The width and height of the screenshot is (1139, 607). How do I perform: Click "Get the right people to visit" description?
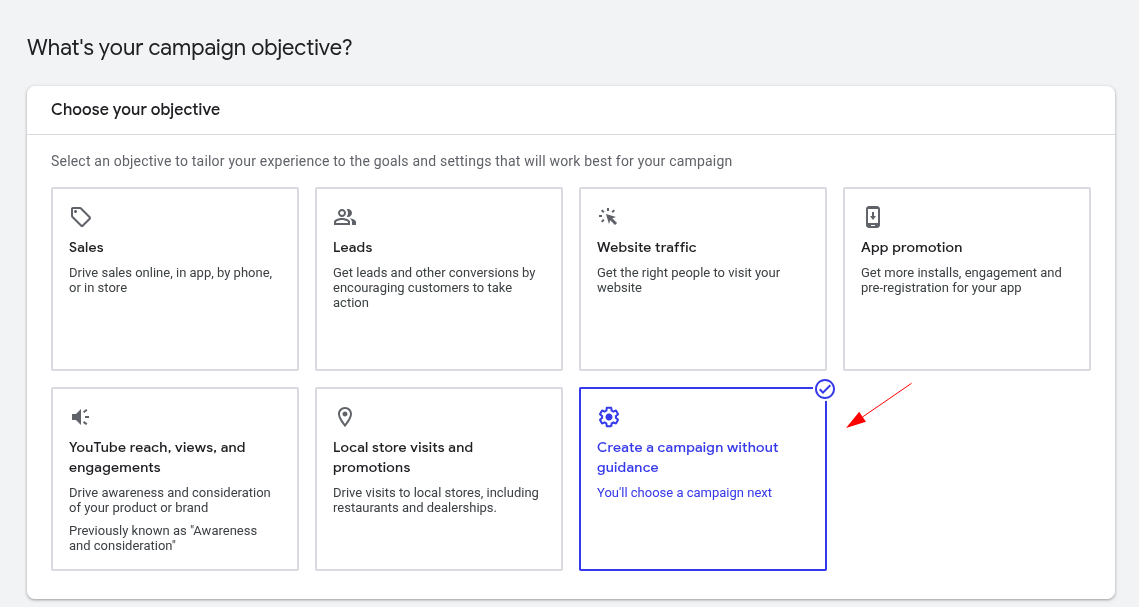coord(689,280)
